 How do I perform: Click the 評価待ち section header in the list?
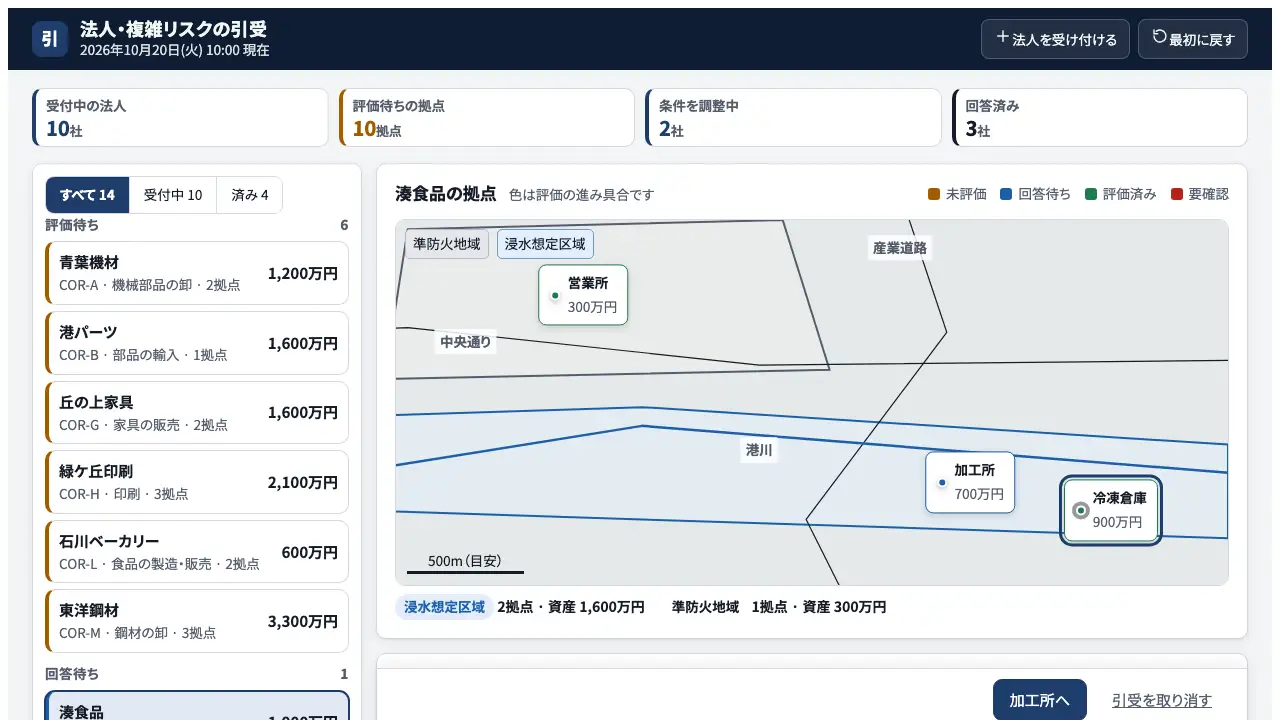72,225
